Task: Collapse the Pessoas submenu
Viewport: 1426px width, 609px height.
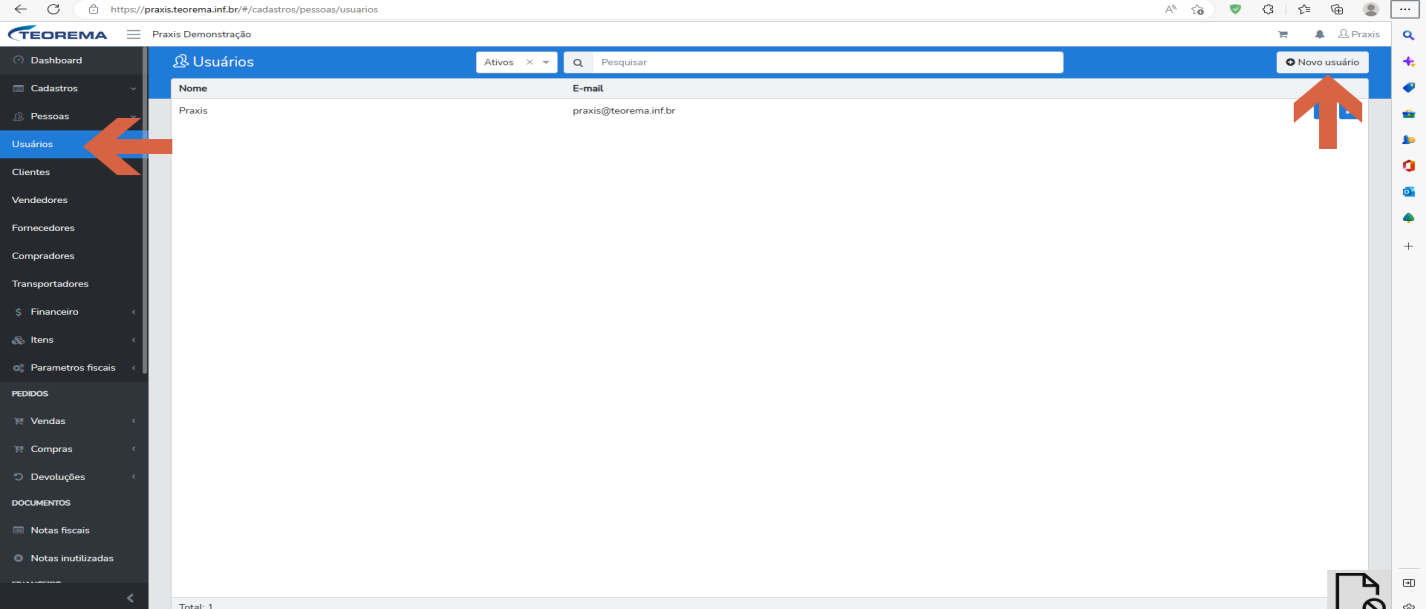Action: point(74,116)
